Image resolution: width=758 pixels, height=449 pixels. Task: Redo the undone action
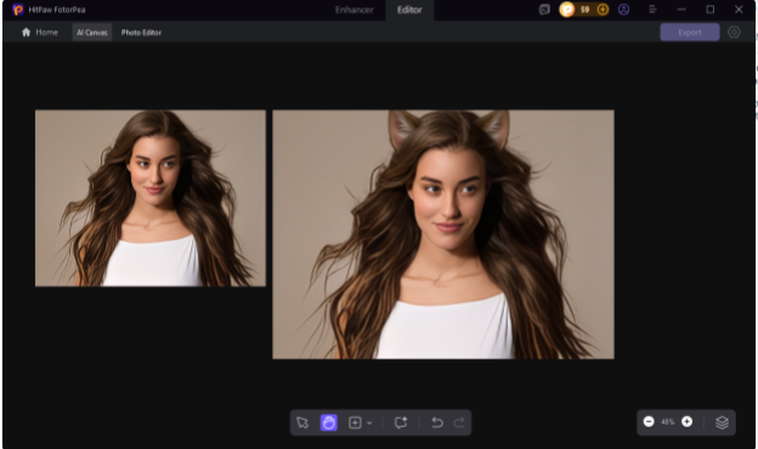(459, 423)
